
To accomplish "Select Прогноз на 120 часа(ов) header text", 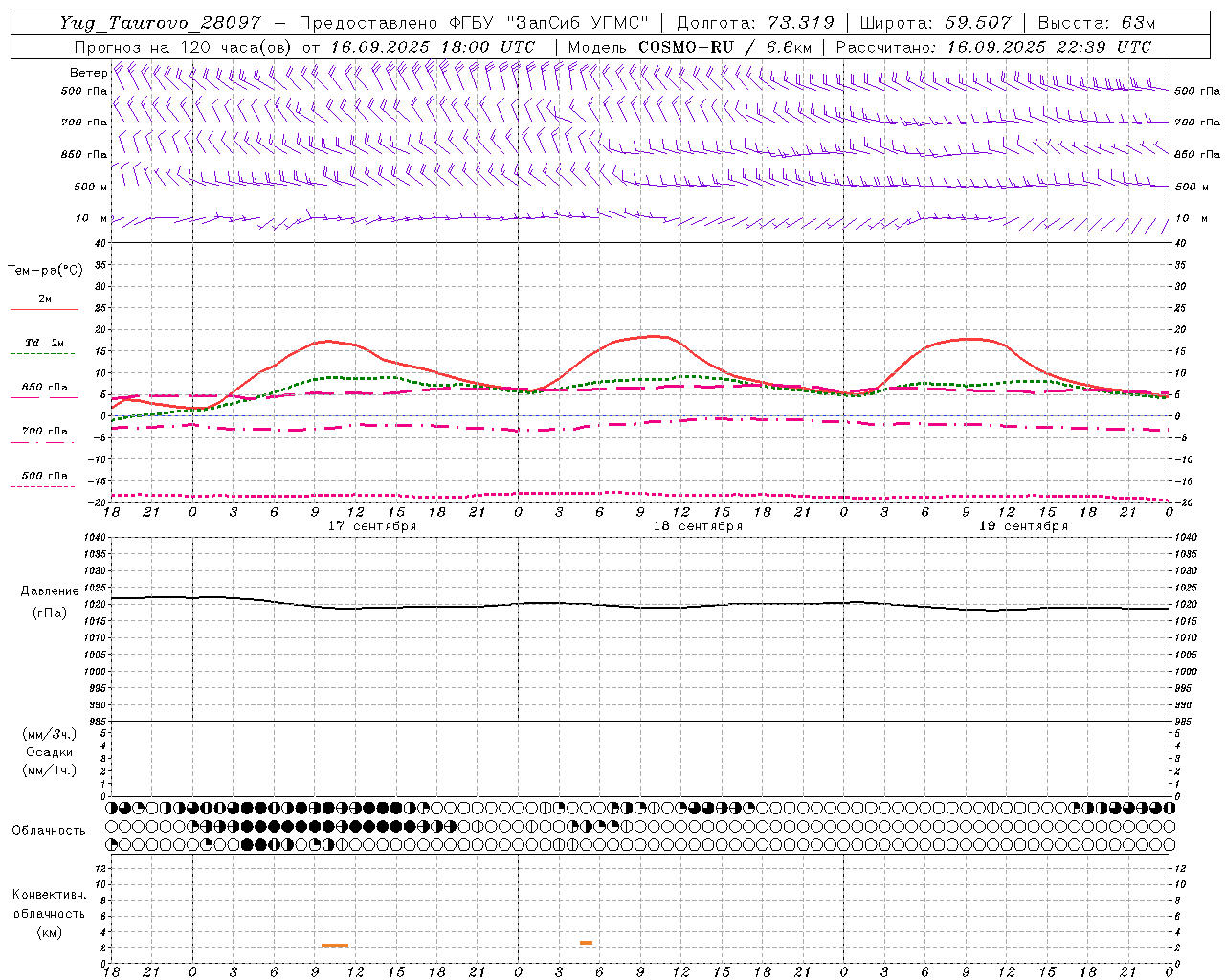I will point(183,47).
